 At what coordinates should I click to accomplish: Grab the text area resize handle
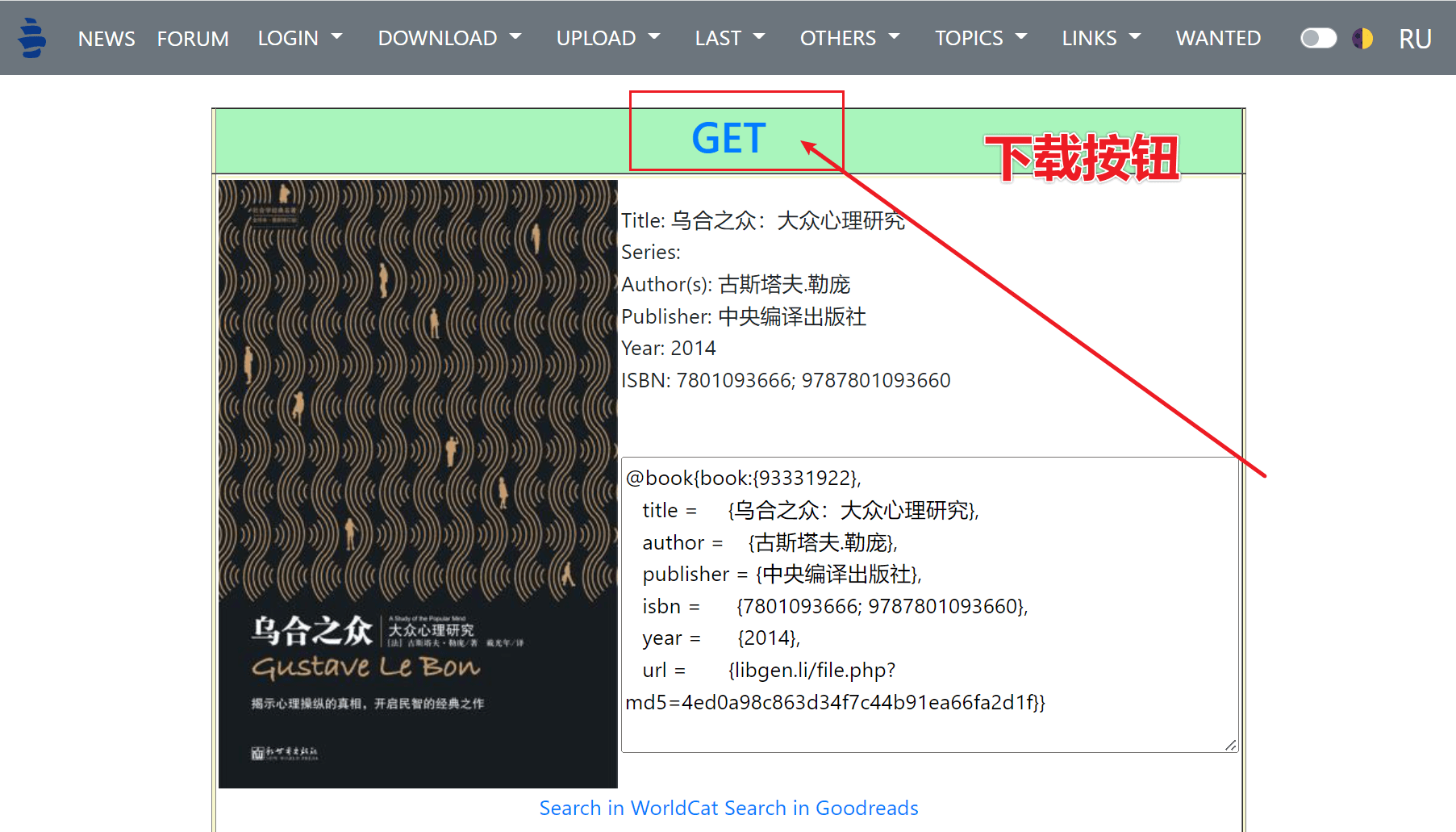coord(1231,745)
